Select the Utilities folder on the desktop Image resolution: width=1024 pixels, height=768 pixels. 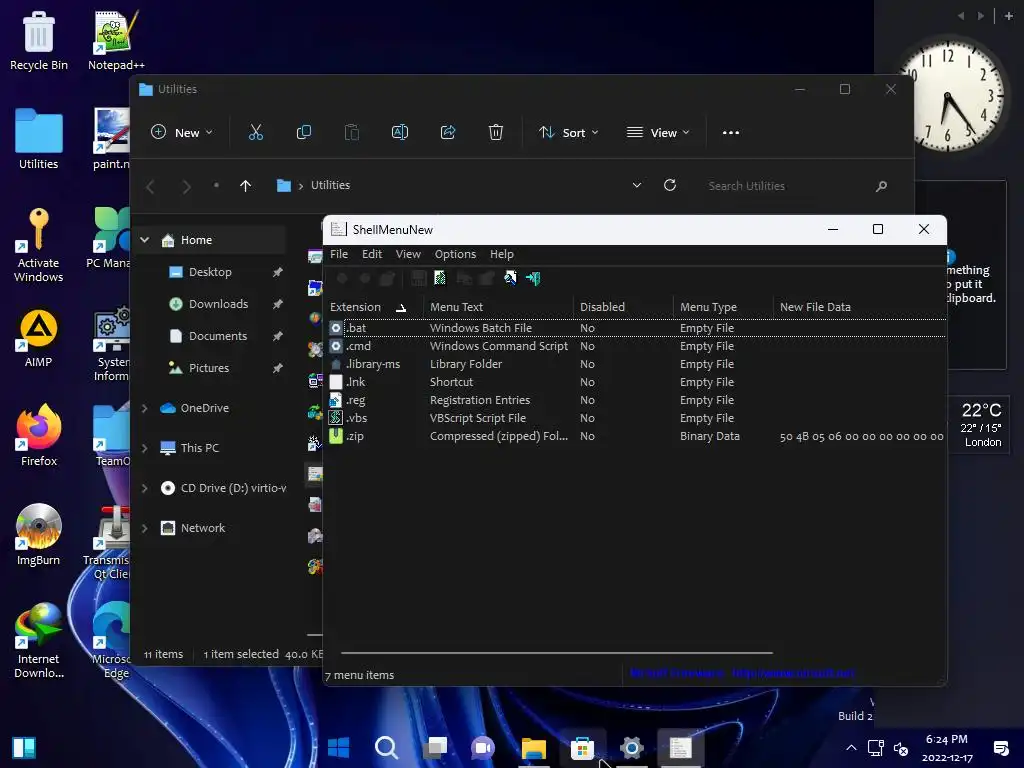click(x=39, y=139)
